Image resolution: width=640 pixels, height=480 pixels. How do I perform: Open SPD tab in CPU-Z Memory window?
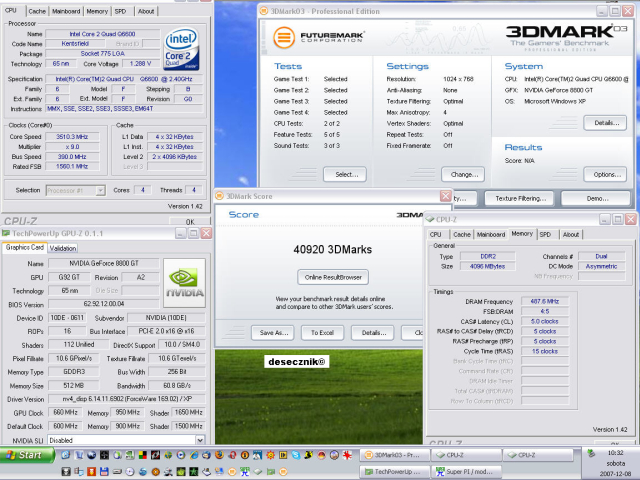[x=545, y=234]
